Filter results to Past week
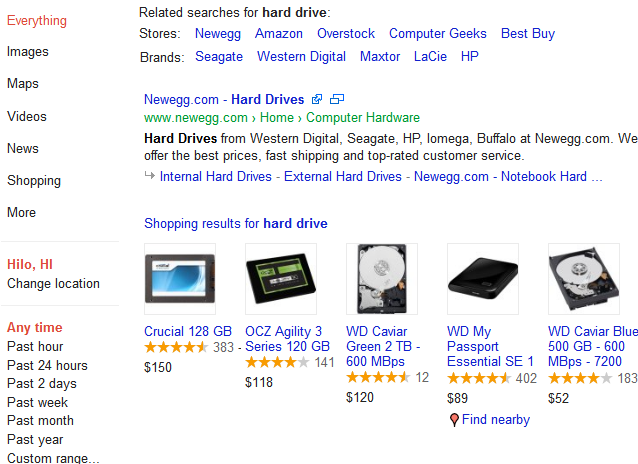Screen dimensions: 638x464 coord(39,402)
